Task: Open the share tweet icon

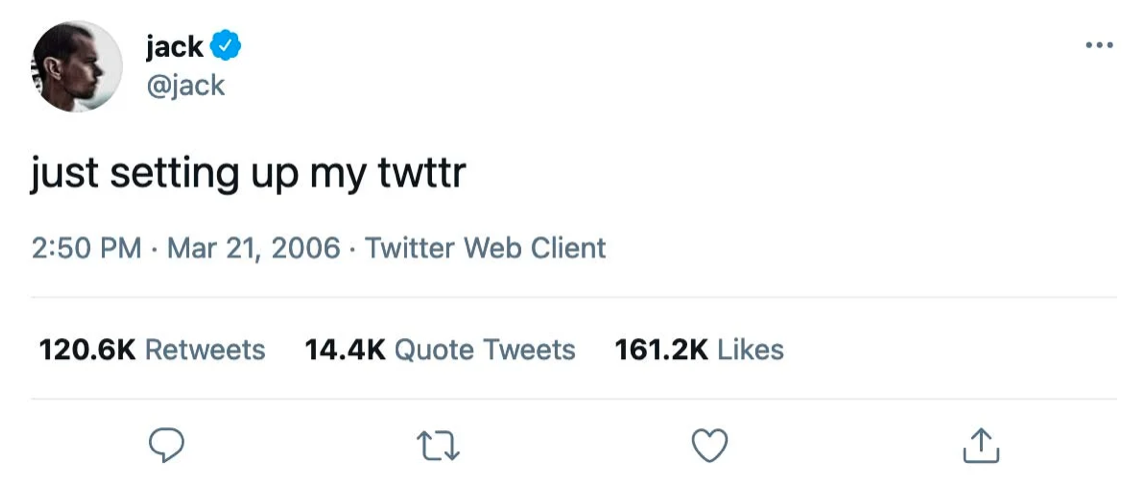Action: 980,446
